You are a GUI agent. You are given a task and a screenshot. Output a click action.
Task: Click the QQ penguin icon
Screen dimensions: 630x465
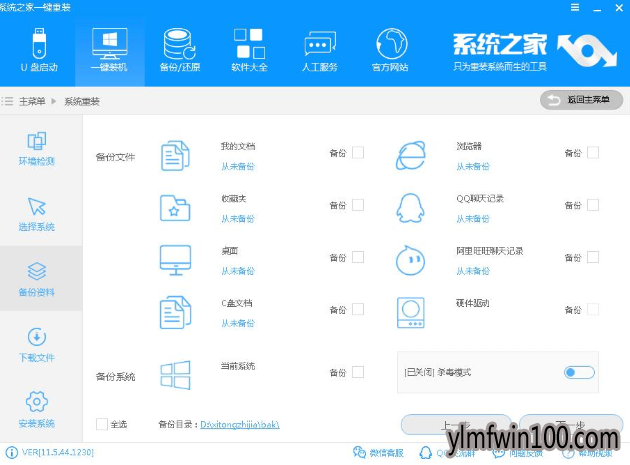click(410, 208)
